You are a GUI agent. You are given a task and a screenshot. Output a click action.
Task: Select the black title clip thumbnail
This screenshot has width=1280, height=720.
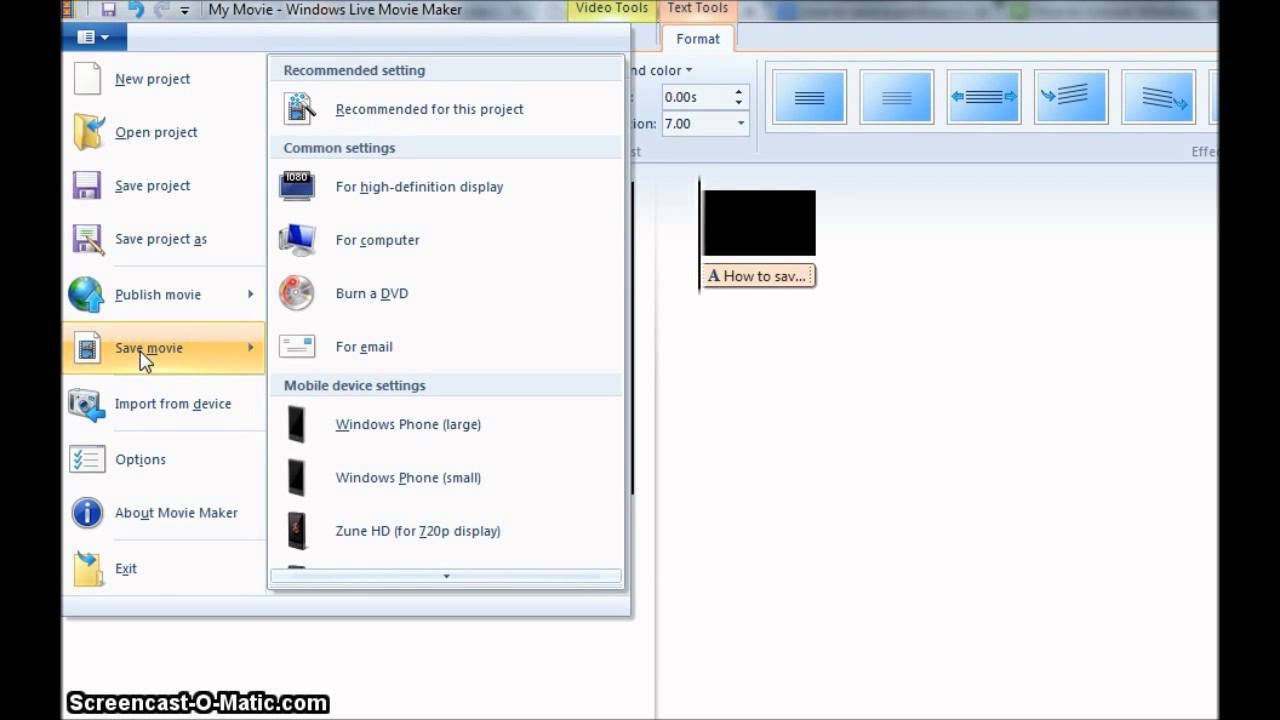759,224
